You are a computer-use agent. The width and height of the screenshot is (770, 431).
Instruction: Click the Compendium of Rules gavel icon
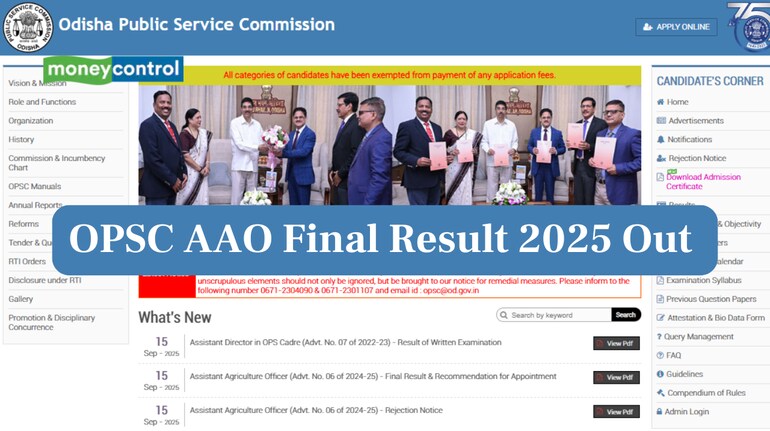click(x=660, y=393)
